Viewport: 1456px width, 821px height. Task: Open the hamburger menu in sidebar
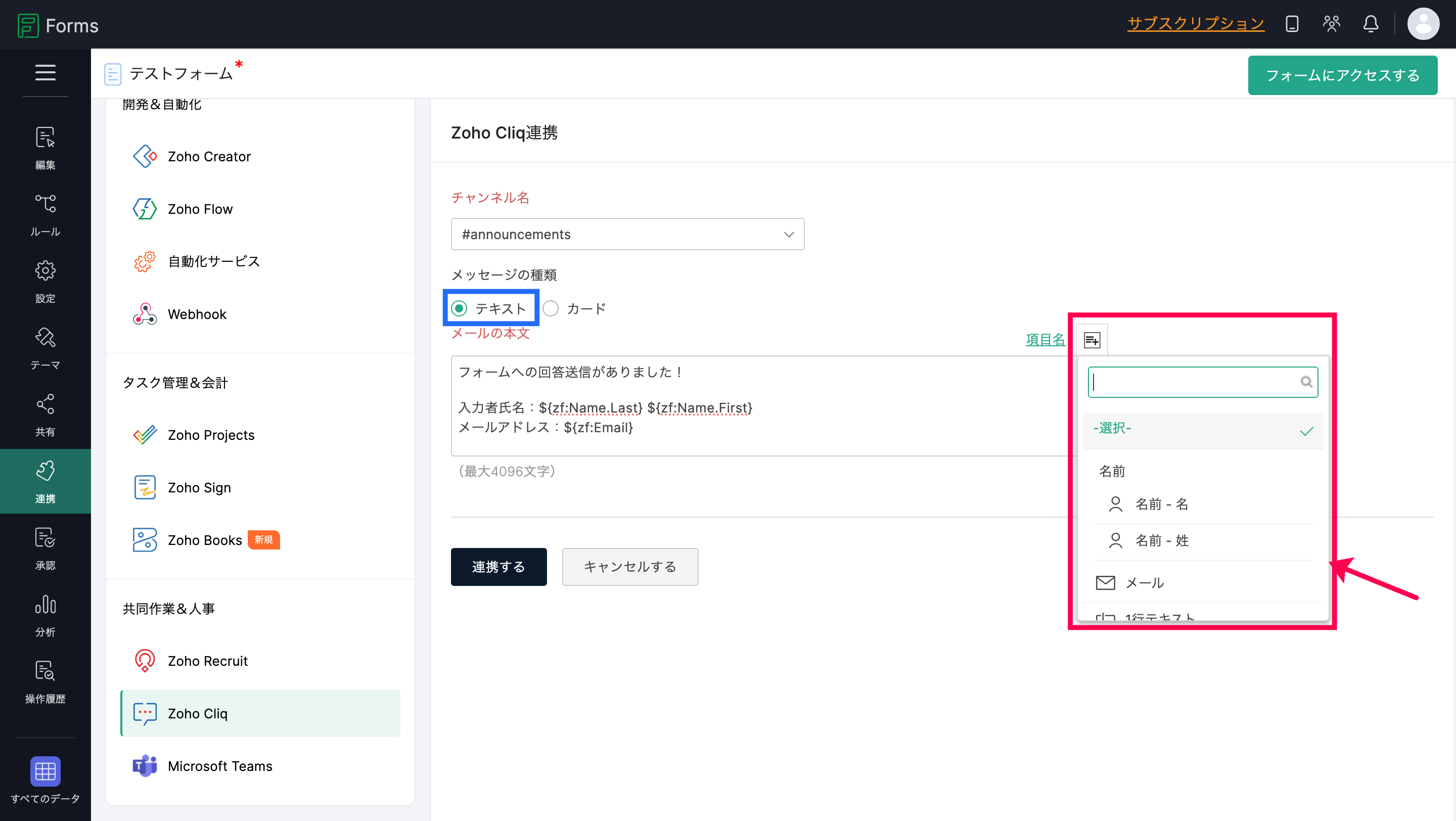(45, 73)
